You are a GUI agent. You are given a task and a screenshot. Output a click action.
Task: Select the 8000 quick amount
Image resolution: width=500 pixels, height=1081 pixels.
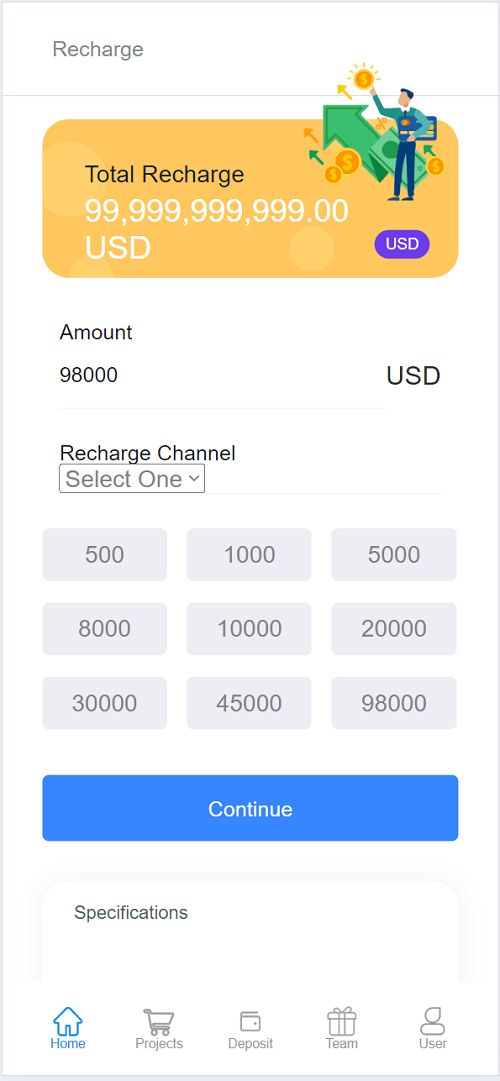pyautogui.click(x=105, y=629)
